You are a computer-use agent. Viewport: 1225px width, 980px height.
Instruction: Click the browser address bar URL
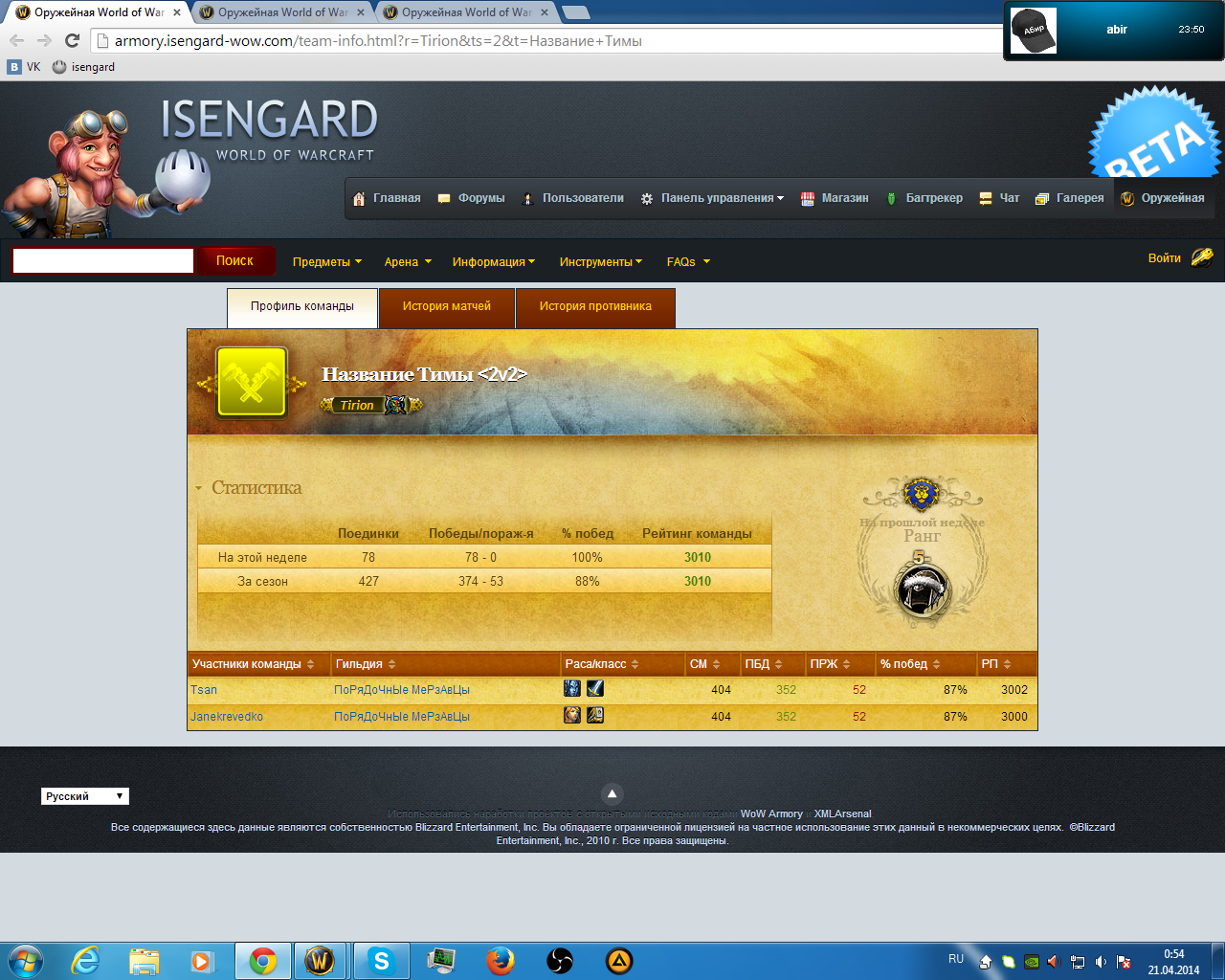(378, 40)
